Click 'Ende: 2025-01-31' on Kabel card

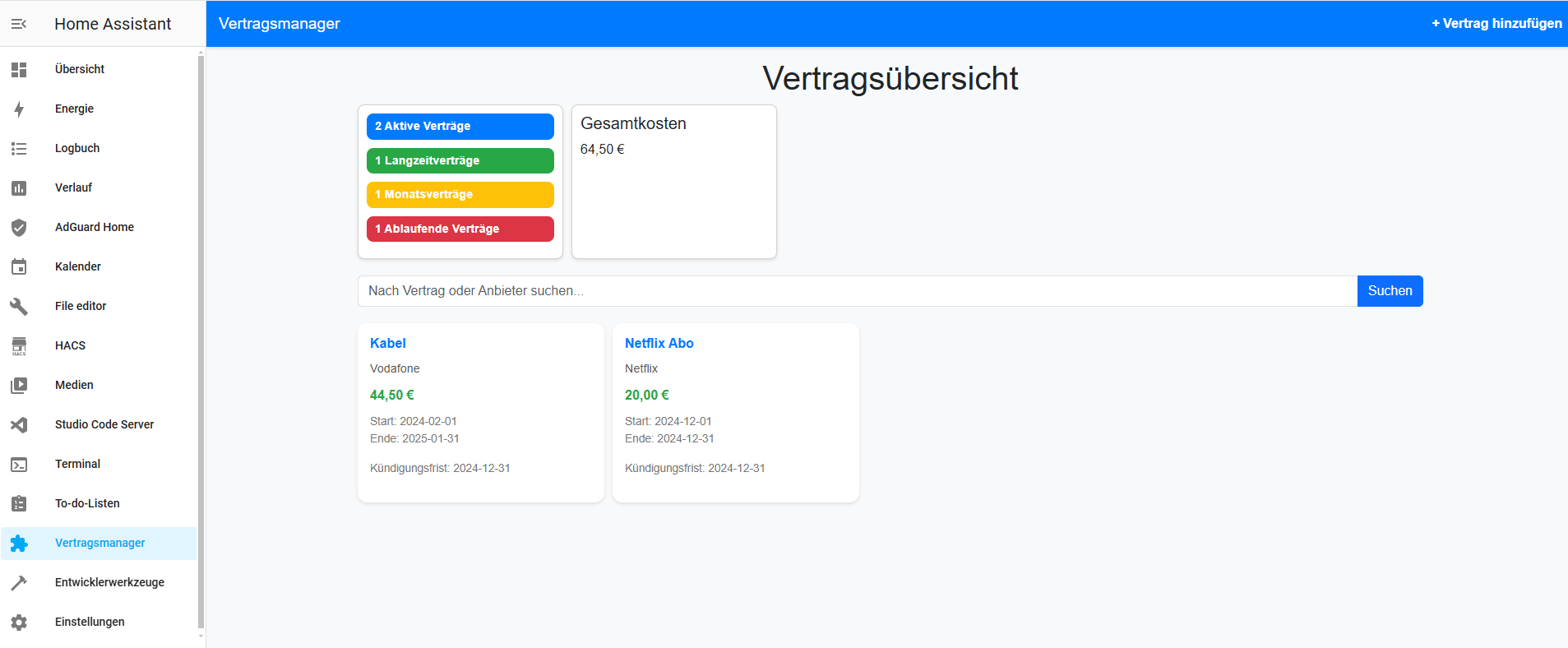click(414, 438)
